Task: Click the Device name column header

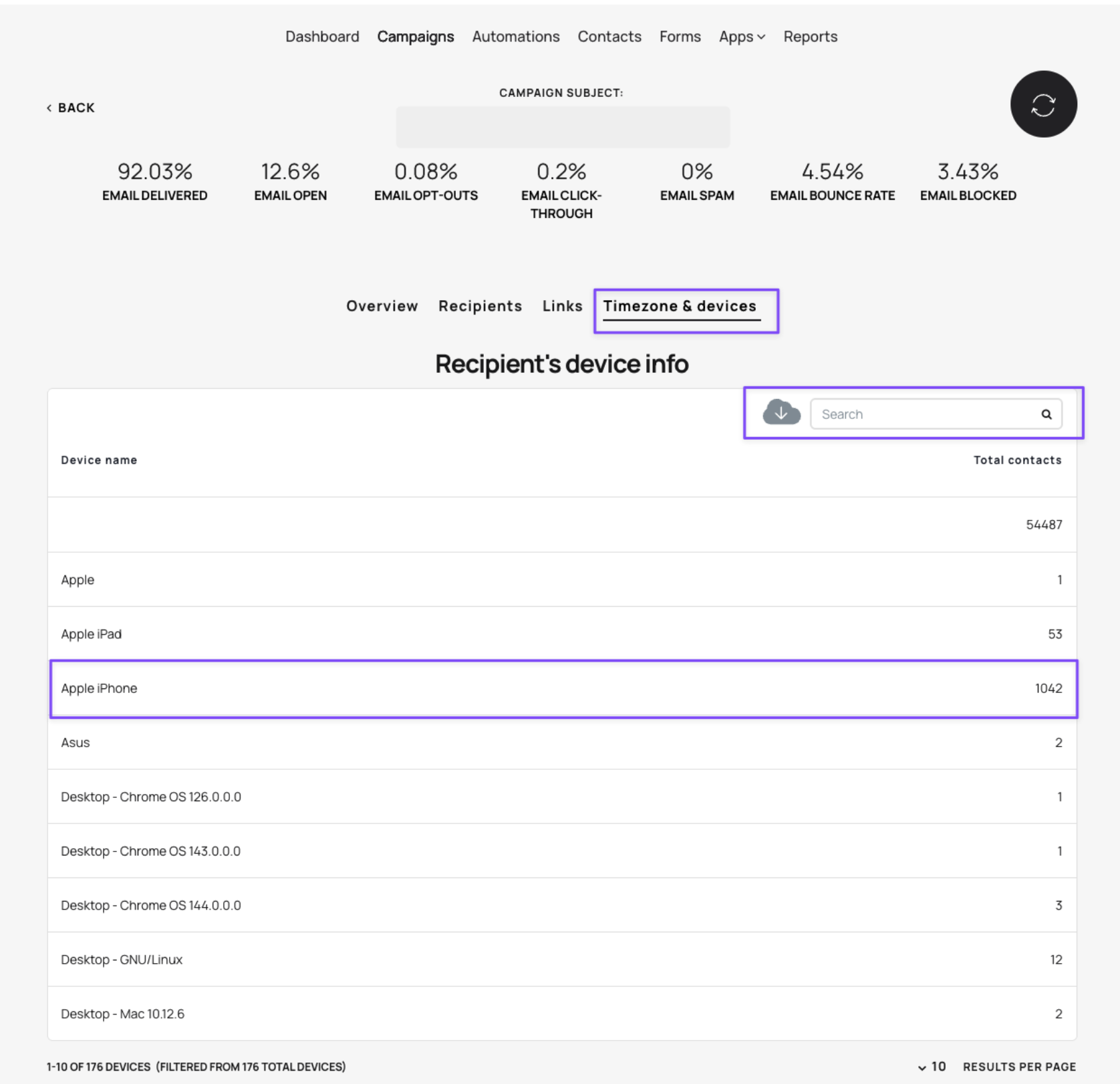Action: (x=99, y=460)
